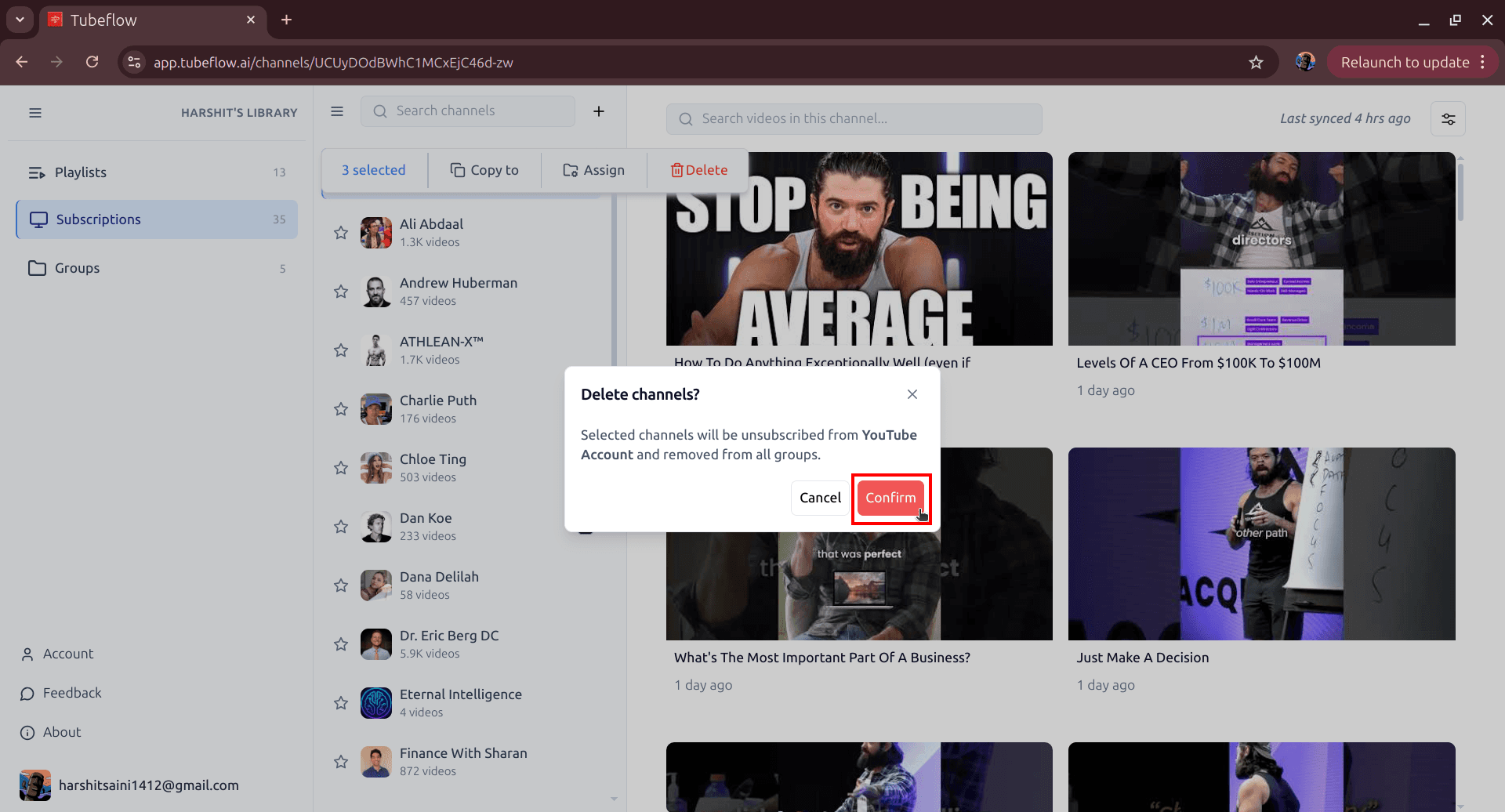Click the Delete trash icon
Screen dimensions: 1505x812
pyautogui.click(x=676, y=169)
